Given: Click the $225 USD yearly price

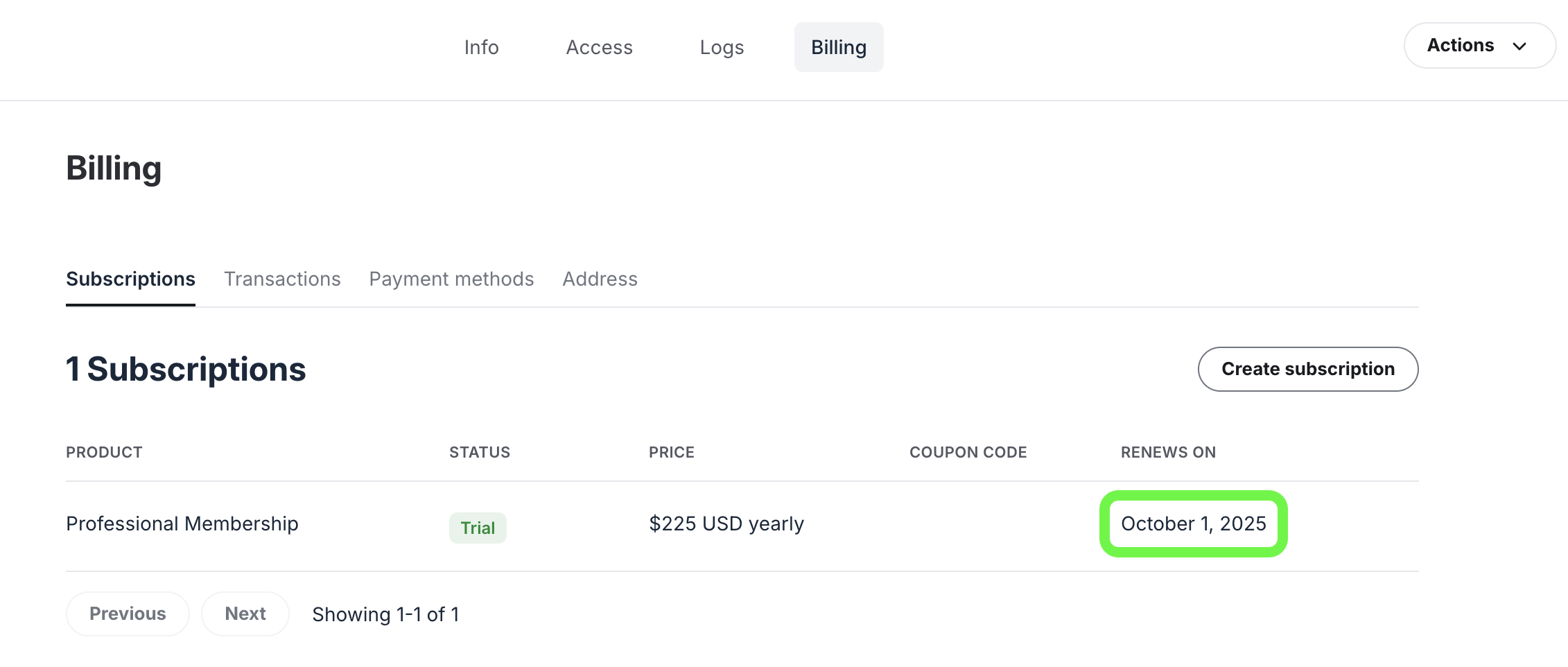Looking at the screenshot, I should coord(726,523).
